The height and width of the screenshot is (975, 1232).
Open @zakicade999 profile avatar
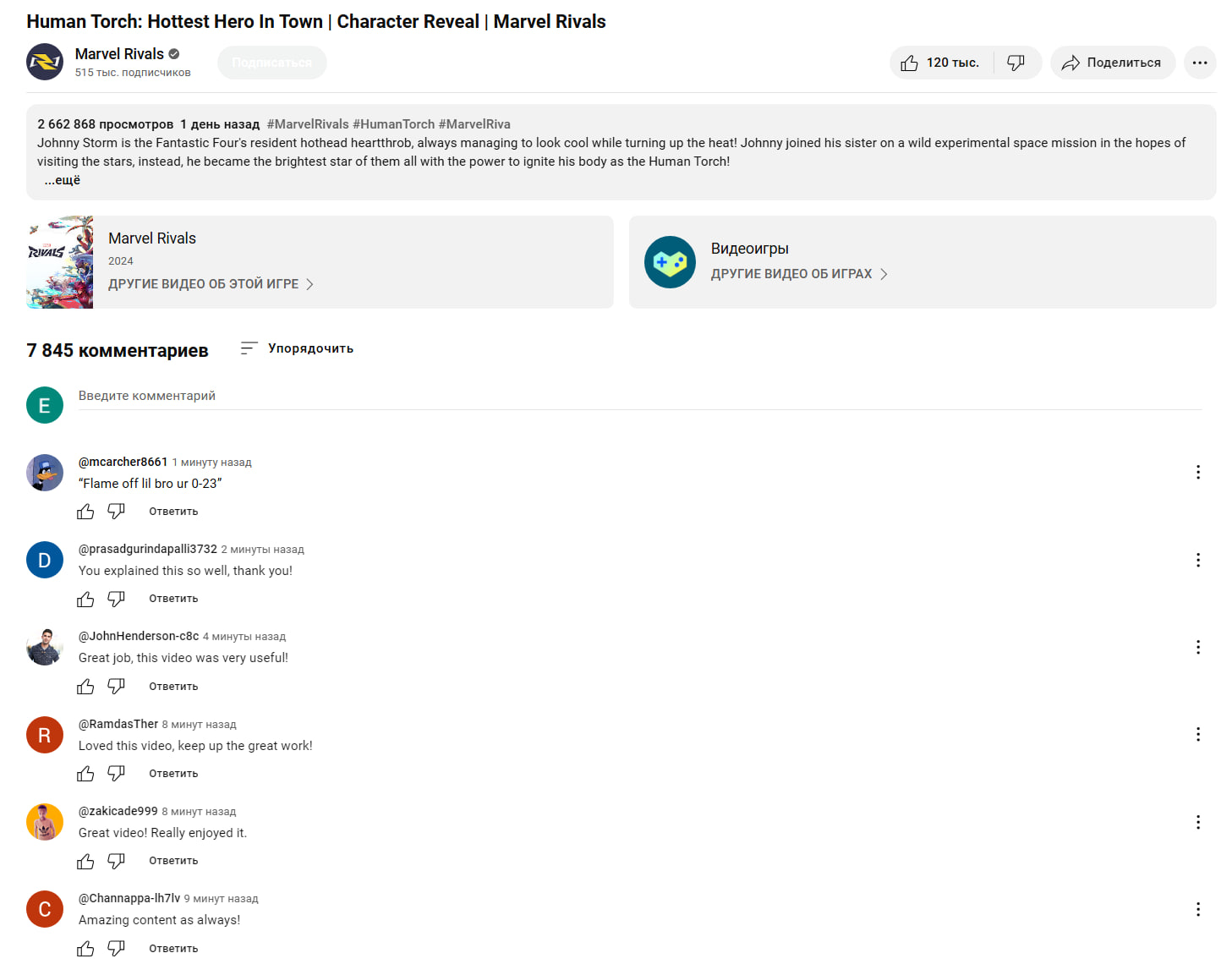click(45, 822)
